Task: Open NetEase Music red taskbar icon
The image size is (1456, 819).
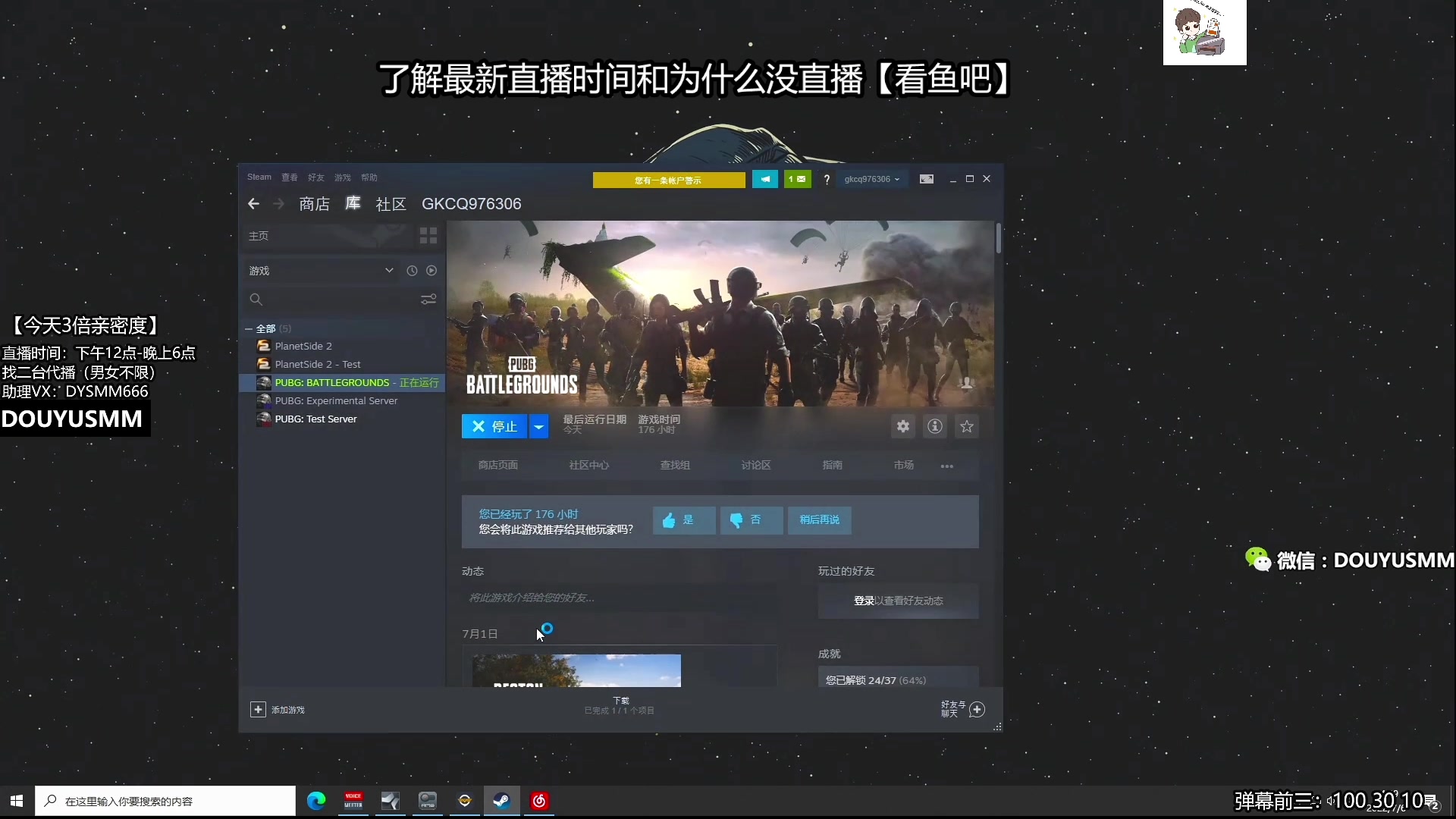Action: pyautogui.click(x=539, y=801)
